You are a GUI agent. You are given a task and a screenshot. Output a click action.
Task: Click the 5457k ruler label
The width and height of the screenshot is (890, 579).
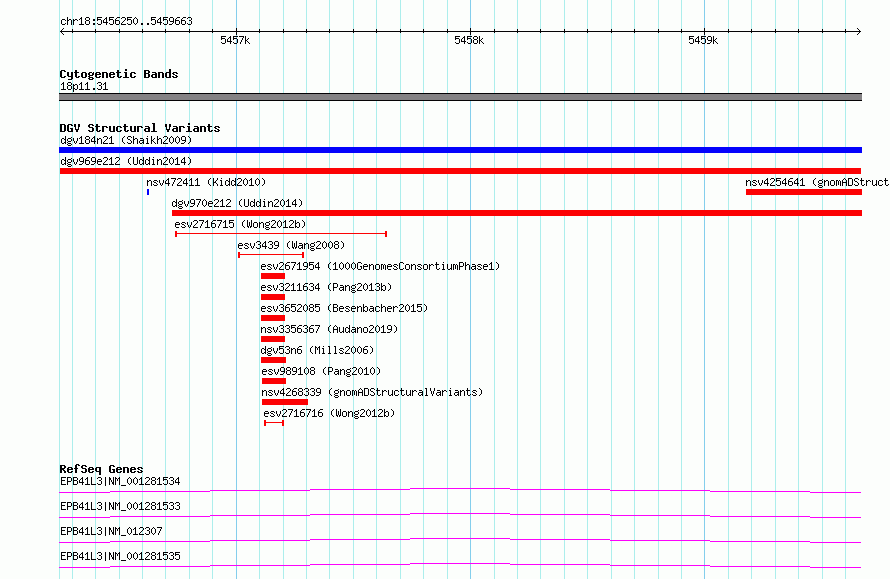tap(235, 40)
